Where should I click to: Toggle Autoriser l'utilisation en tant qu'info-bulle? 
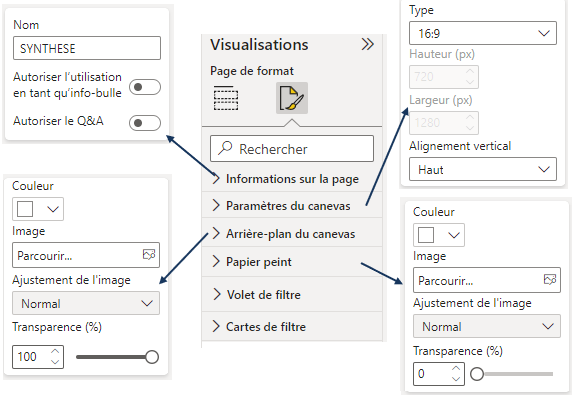(145, 87)
